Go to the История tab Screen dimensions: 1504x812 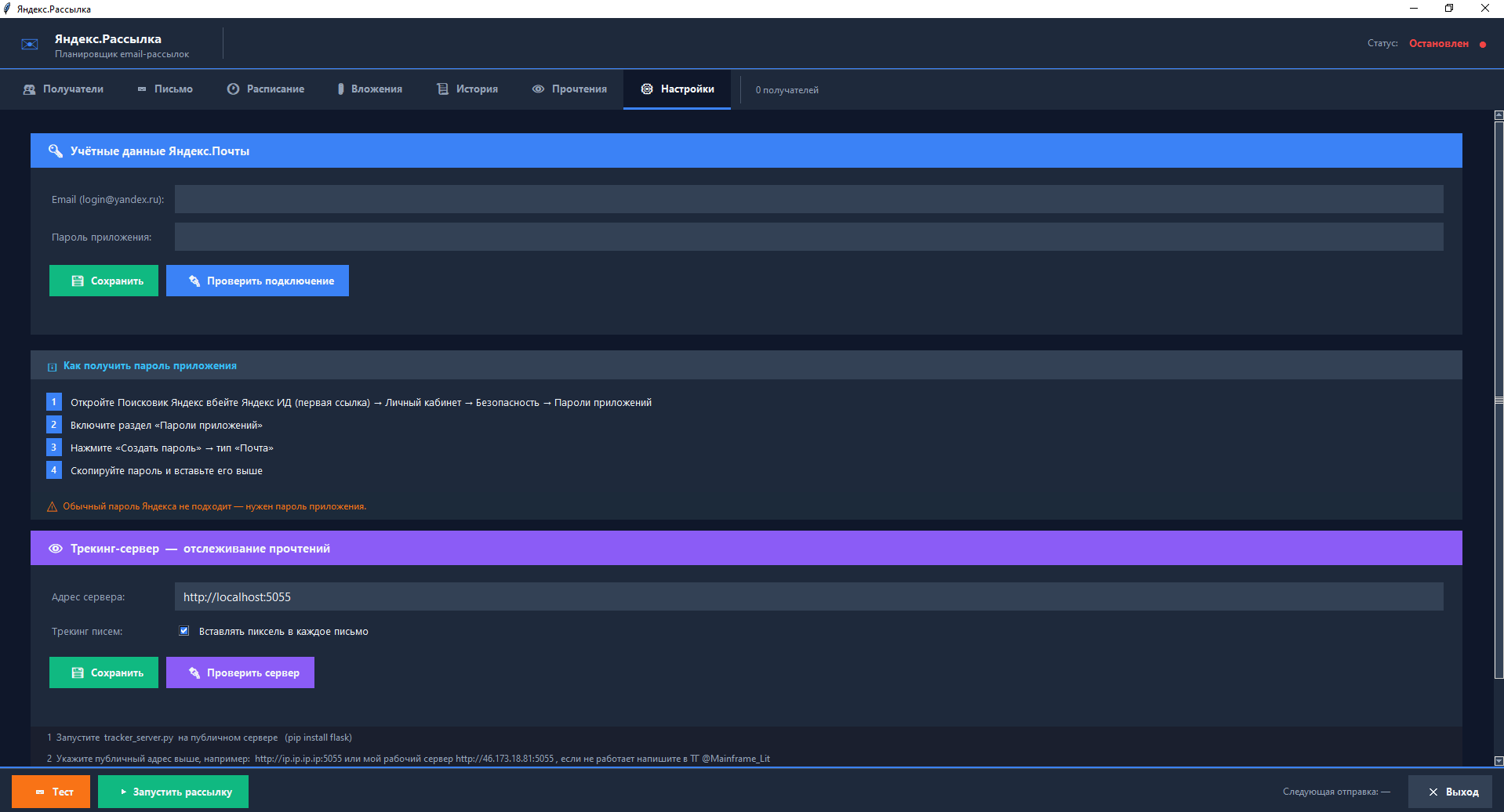[x=467, y=89]
